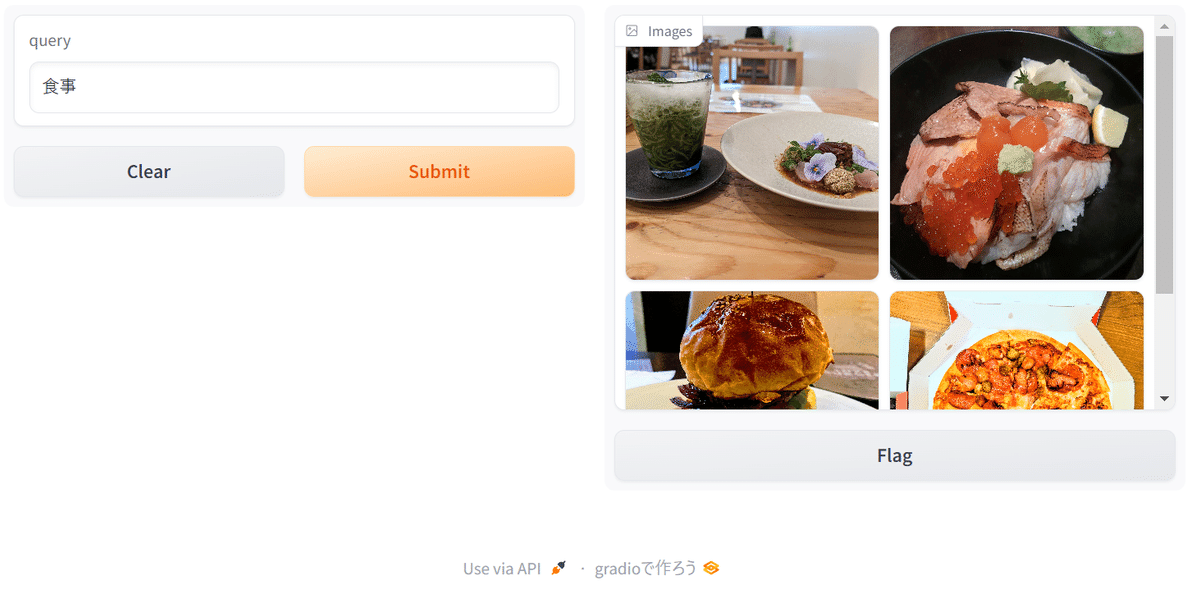Focus the query text input box
Viewport: 1200px width, 608px height.
294,87
